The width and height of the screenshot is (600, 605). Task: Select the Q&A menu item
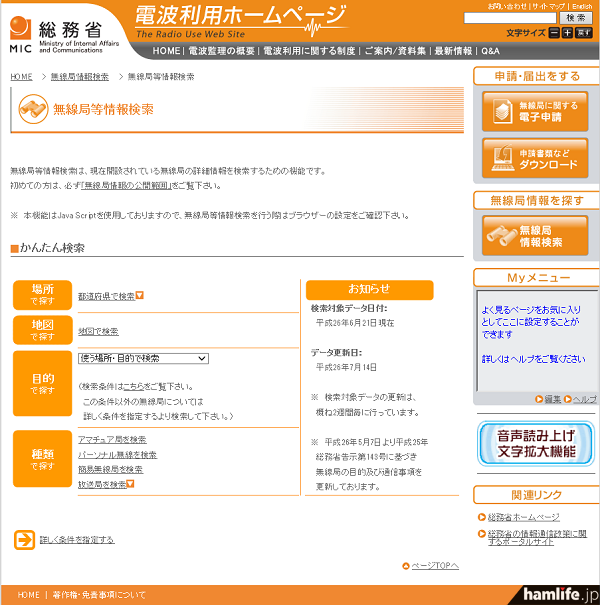click(x=490, y=50)
